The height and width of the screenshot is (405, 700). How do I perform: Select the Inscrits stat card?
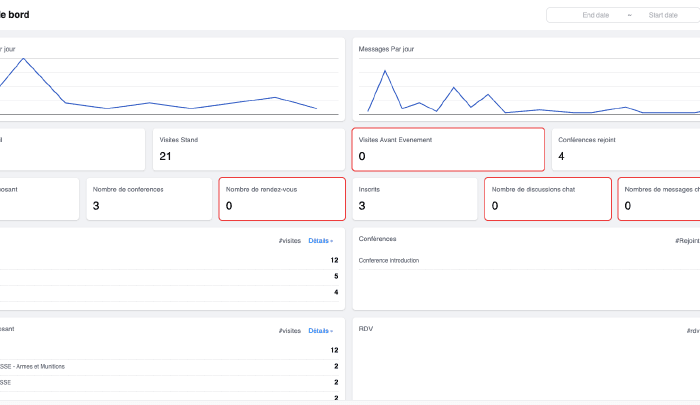(414, 198)
